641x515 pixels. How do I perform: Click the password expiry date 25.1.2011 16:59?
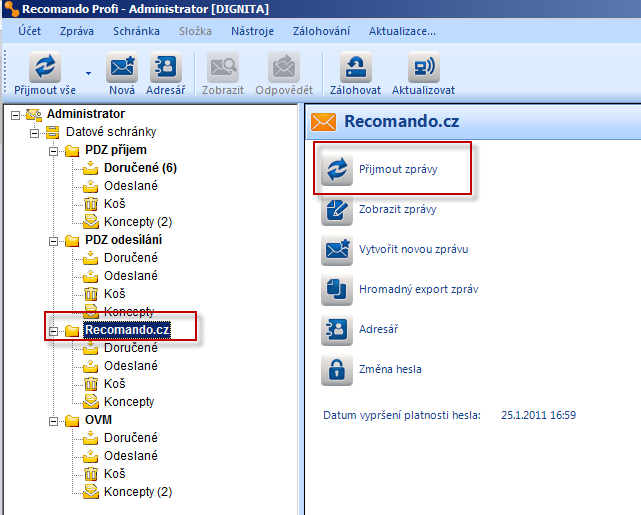tap(538, 415)
